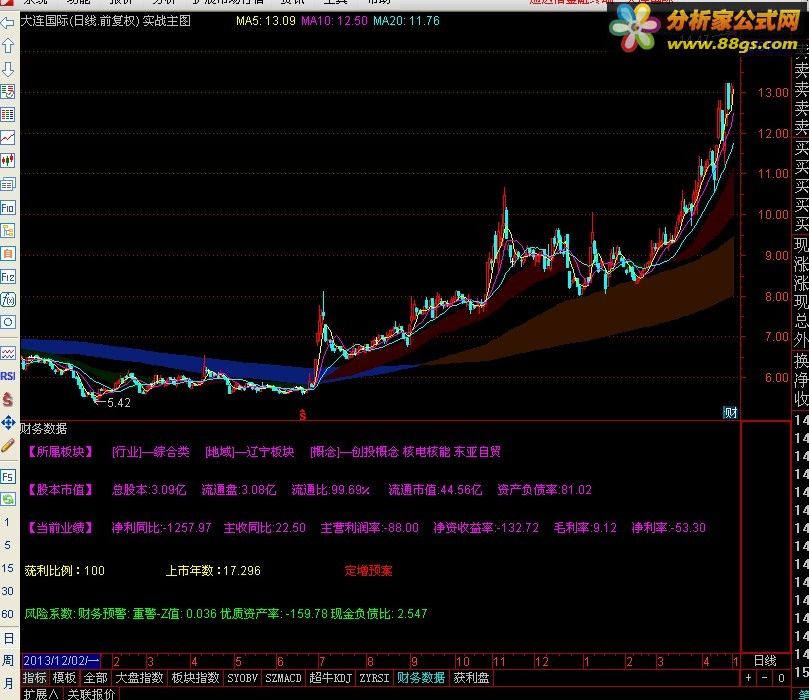
Task: Open the colored grid table icon
Action: click(x=7, y=115)
